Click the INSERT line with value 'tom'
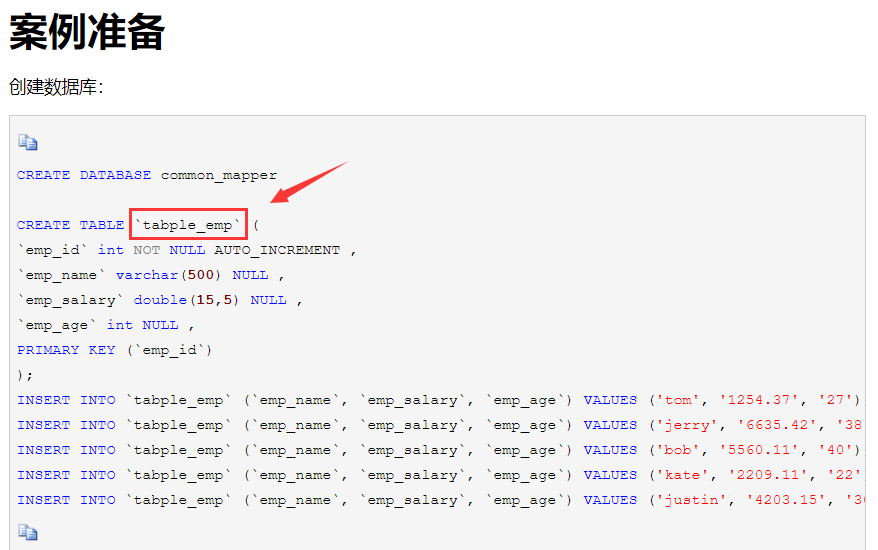The width and height of the screenshot is (878, 550). click(440, 400)
